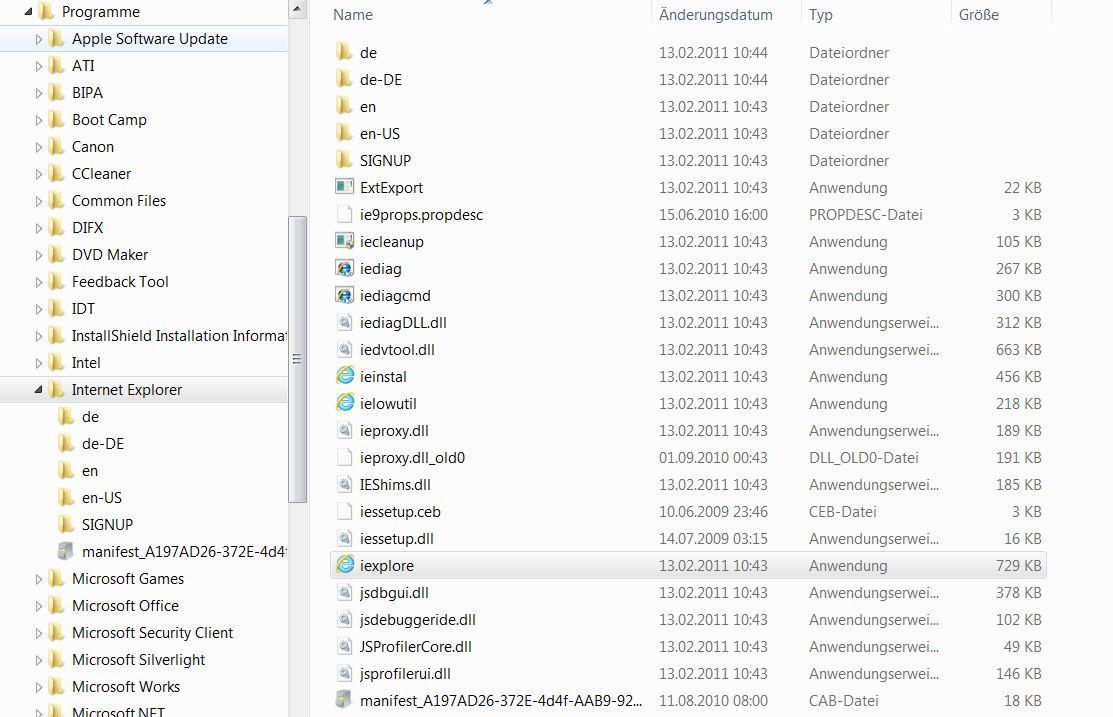Select the de-DE subfolder in the tree
Viewport: 1113px width, 717px height.
pyautogui.click(x=103, y=444)
